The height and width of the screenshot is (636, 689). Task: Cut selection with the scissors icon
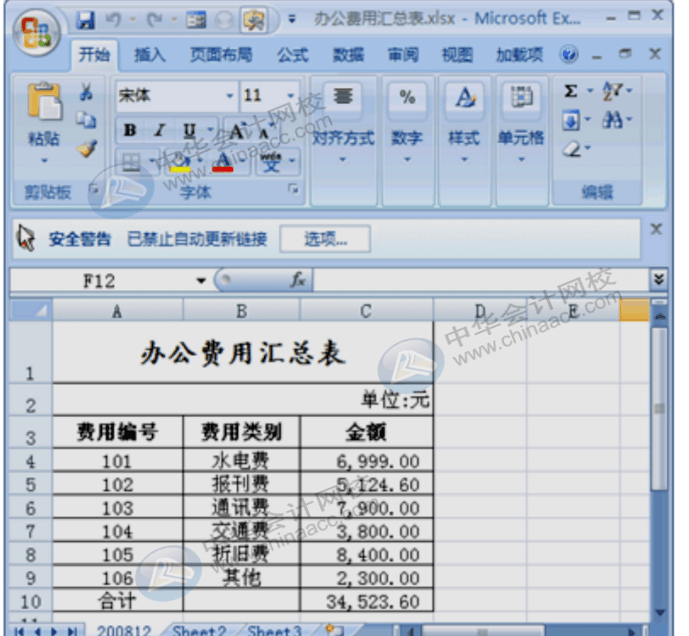tap(86, 92)
